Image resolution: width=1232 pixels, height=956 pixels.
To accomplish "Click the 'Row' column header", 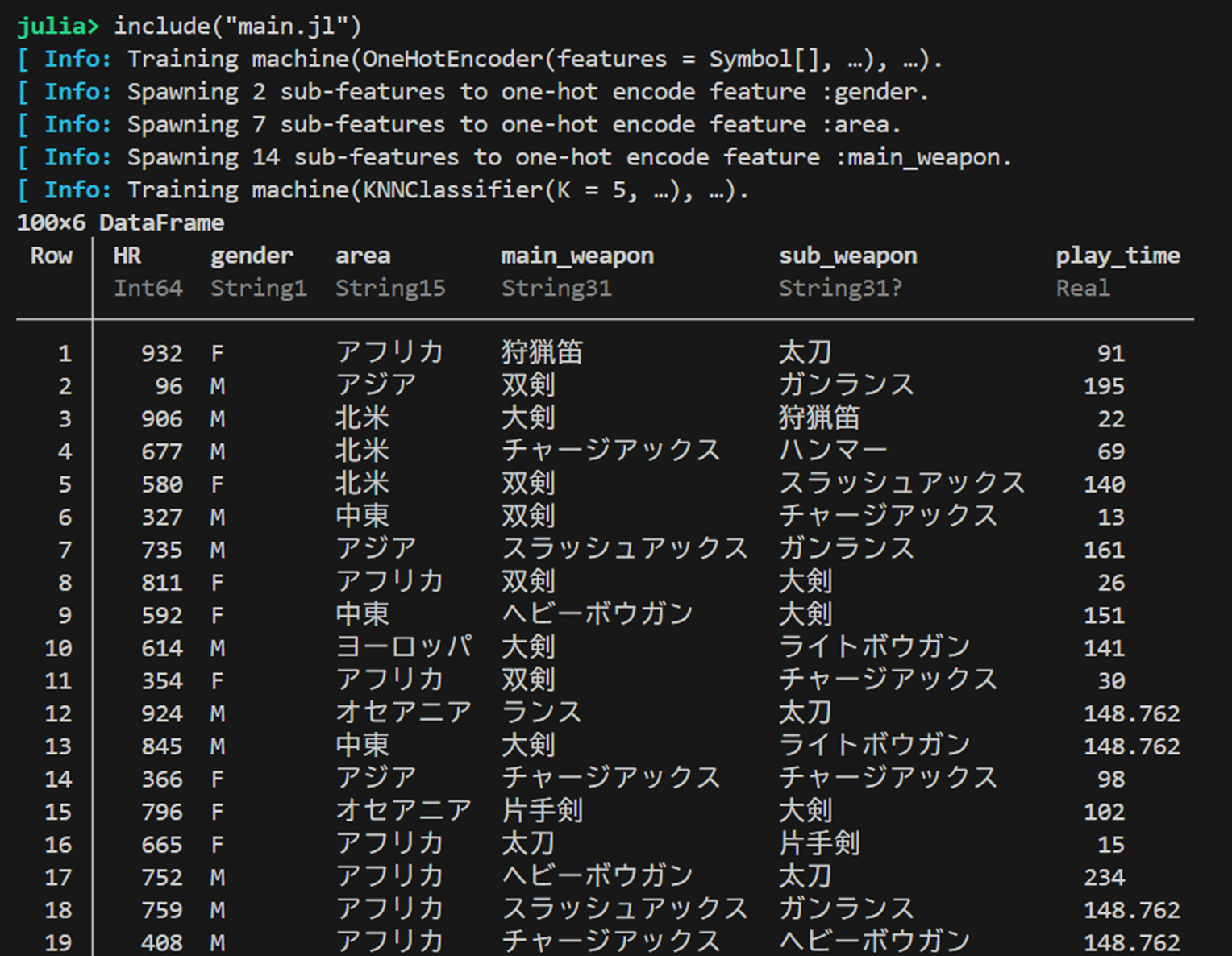I will [52, 256].
